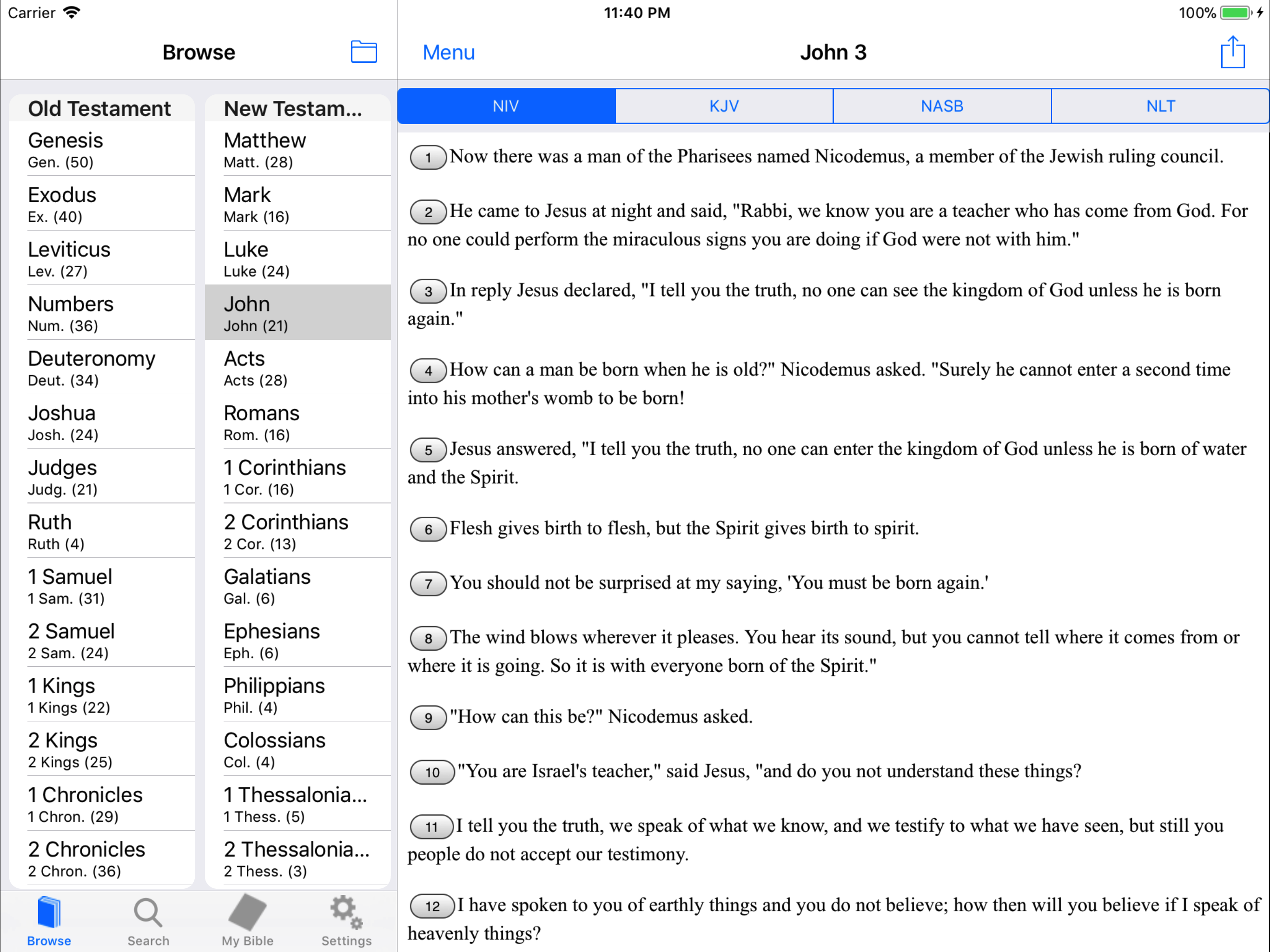The image size is (1270, 952).
Task: Open the book of Matthew
Action: click(x=298, y=149)
